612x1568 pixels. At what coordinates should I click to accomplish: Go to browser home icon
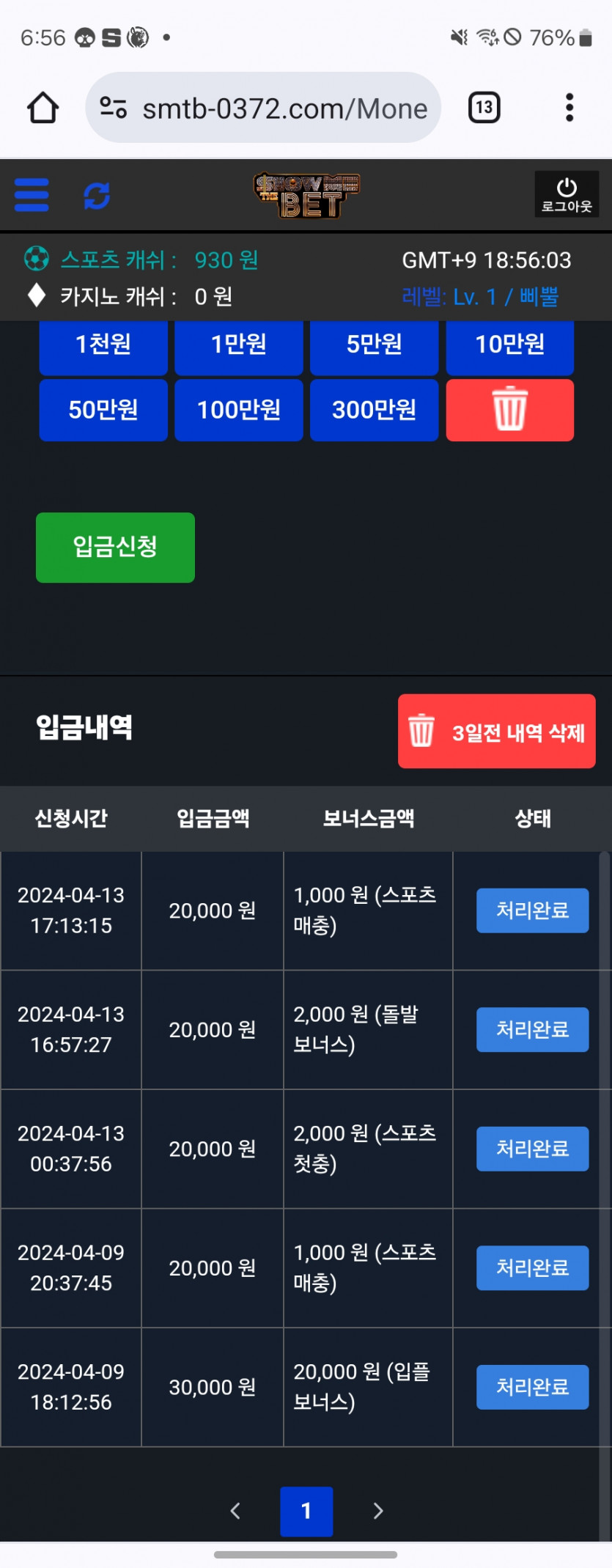pyautogui.click(x=43, y=108)
